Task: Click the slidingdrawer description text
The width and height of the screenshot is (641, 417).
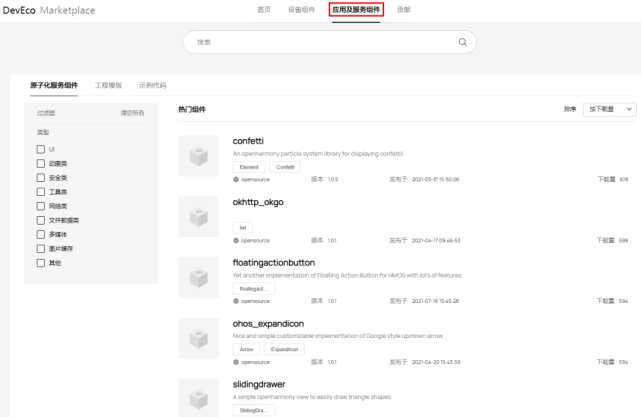Action: 312,397
